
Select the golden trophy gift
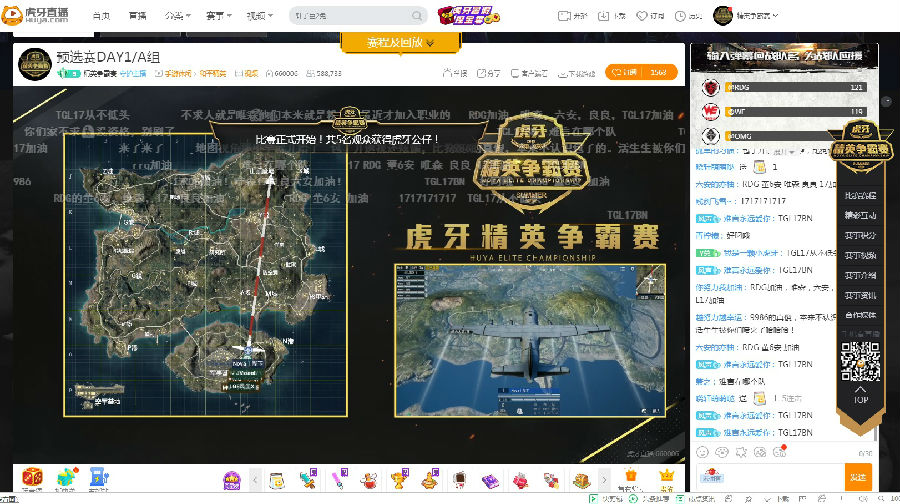click(398, 479)
